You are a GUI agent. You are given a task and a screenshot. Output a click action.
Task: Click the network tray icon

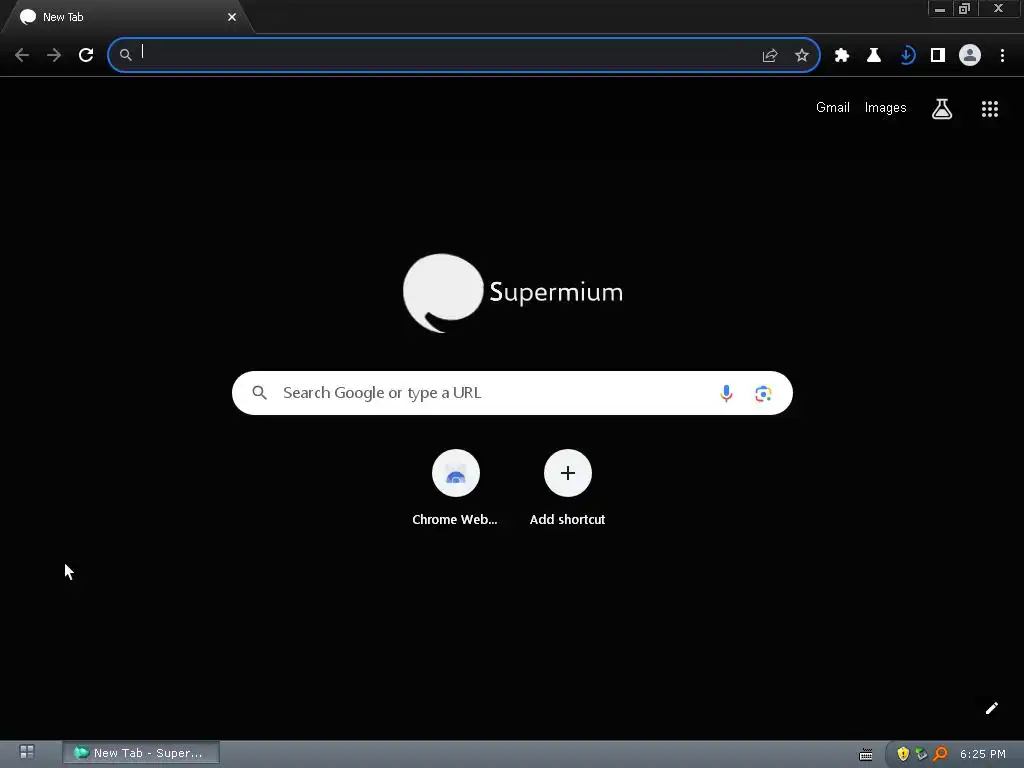point(921,754)
